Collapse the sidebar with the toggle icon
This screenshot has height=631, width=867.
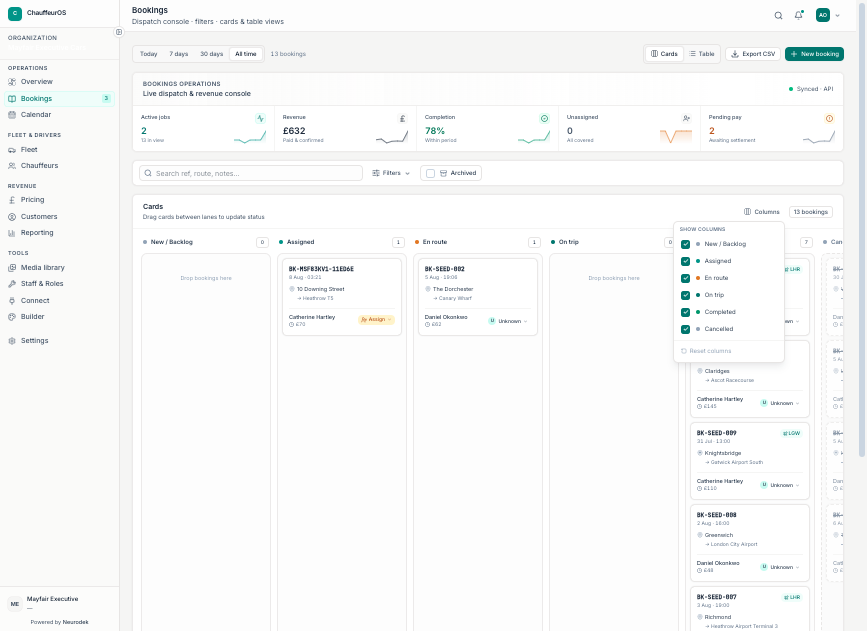(x=118, y=32)
